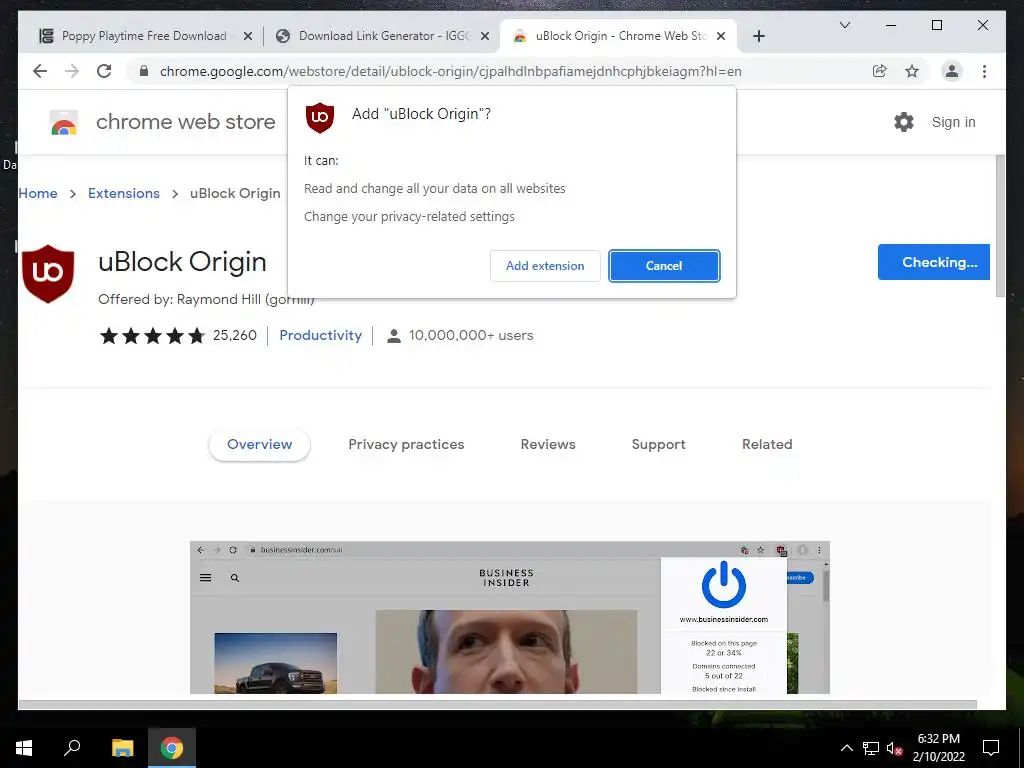The height and width of the screenshot is (768, 1024).
Task: Click 'Offered by: Raymond Hill' text
Action: pyautogui.click(x=206, y=299)
